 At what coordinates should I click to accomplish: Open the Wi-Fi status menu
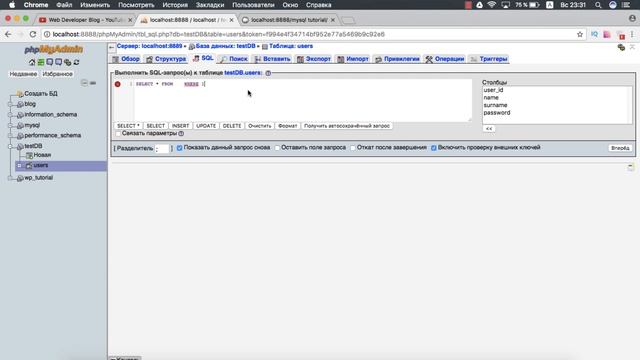(492, 5)
